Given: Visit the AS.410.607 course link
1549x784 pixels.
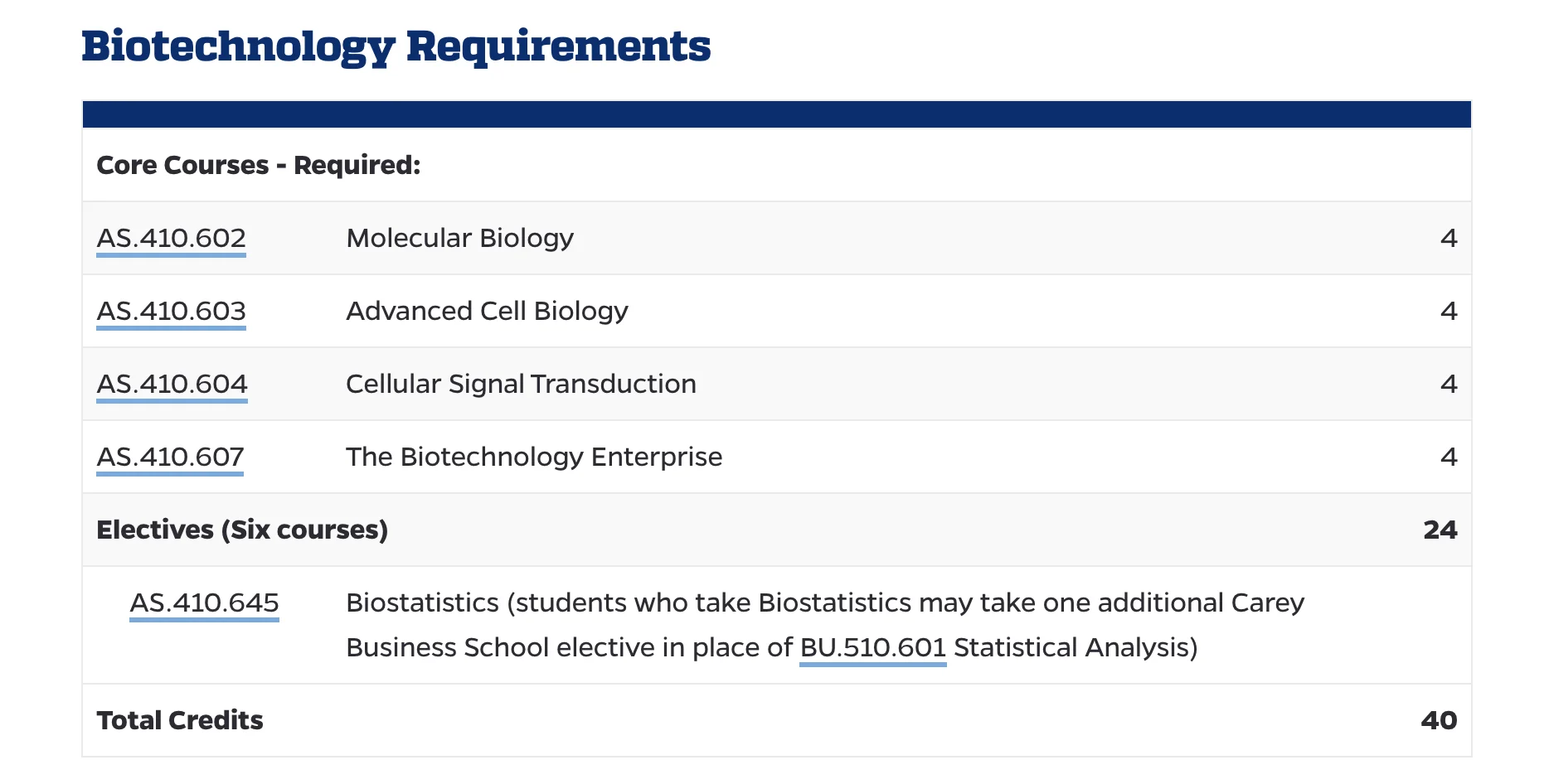Looking at the screenshot, I should click(x=170, y=457).
